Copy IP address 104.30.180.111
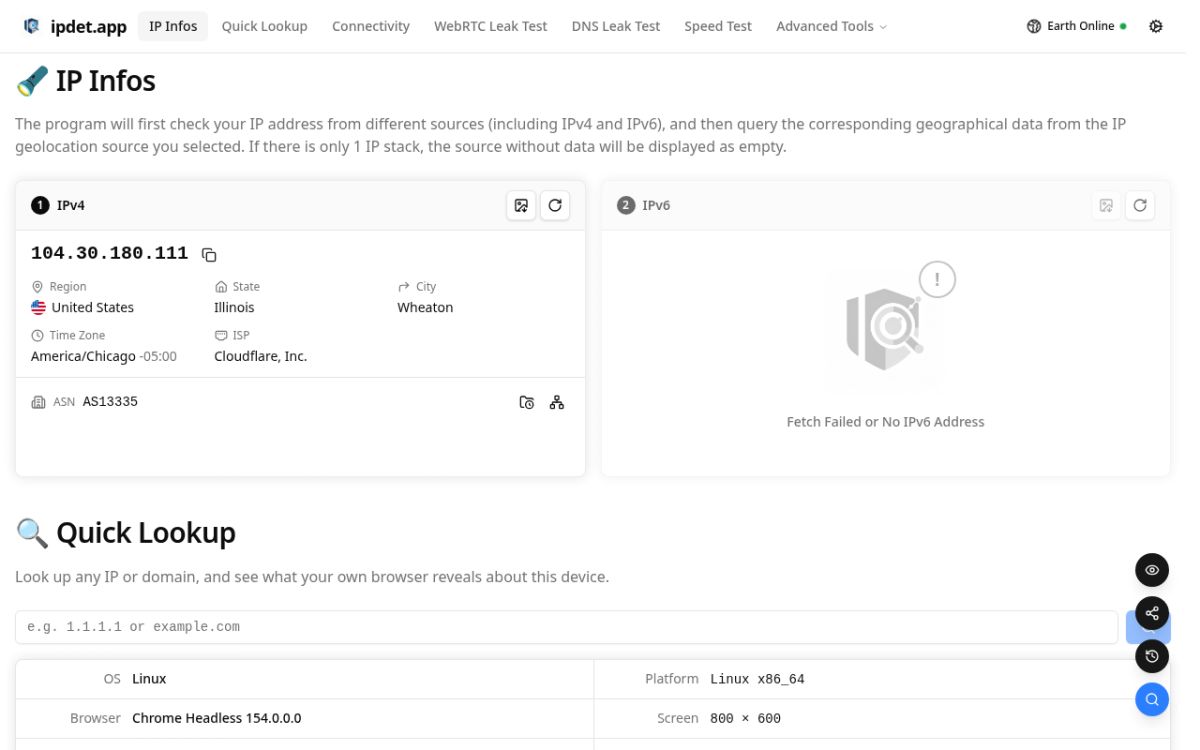This screenshot has height=750, width=1200. [x=209, y=254]
